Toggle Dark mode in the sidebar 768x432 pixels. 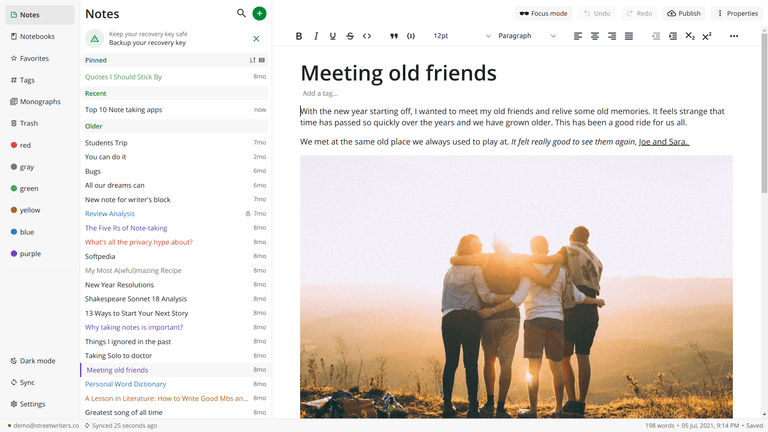(x=38, y=361)
